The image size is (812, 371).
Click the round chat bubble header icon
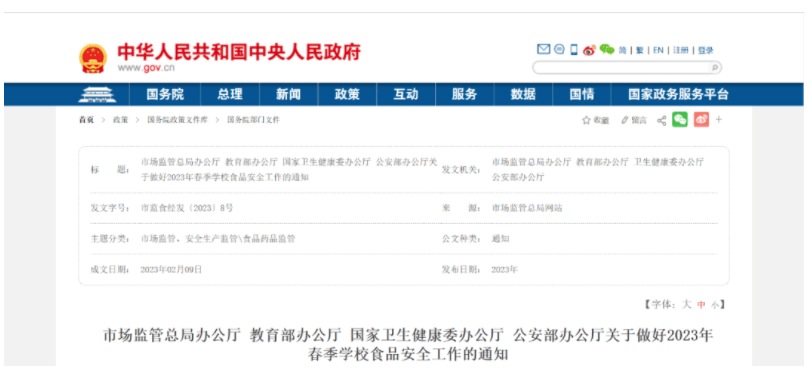coord(559,49)
